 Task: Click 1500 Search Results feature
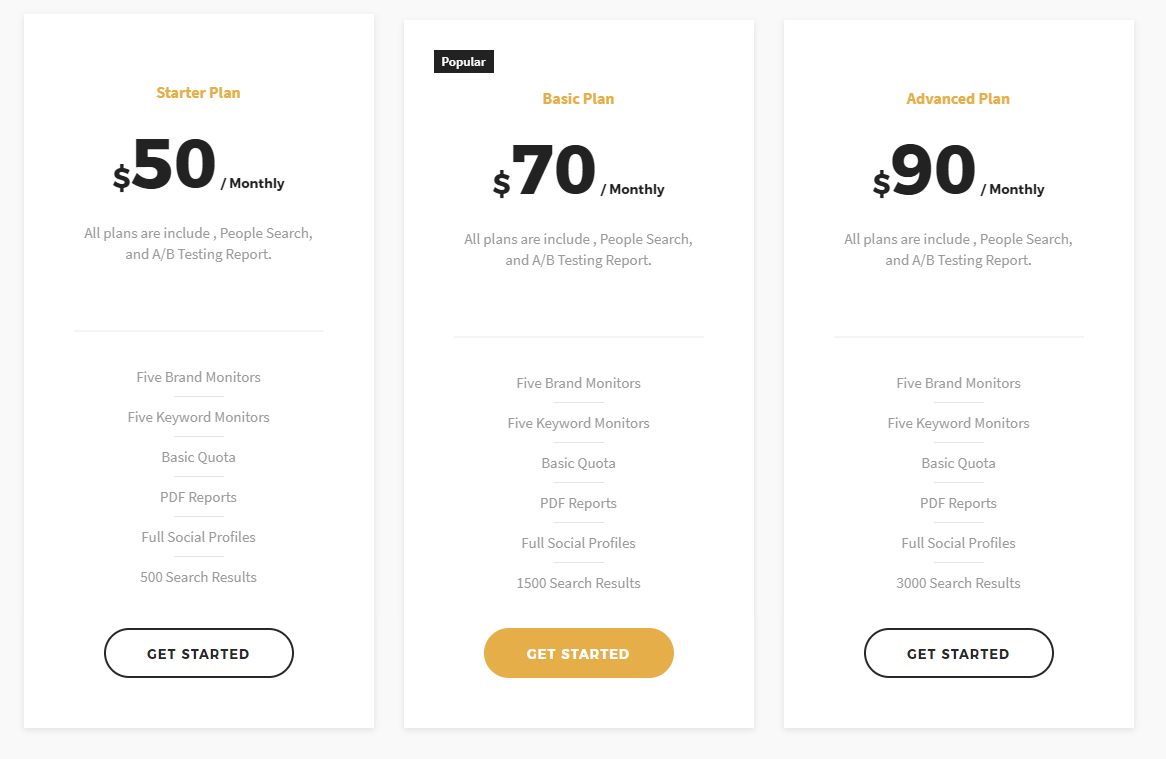578,583
